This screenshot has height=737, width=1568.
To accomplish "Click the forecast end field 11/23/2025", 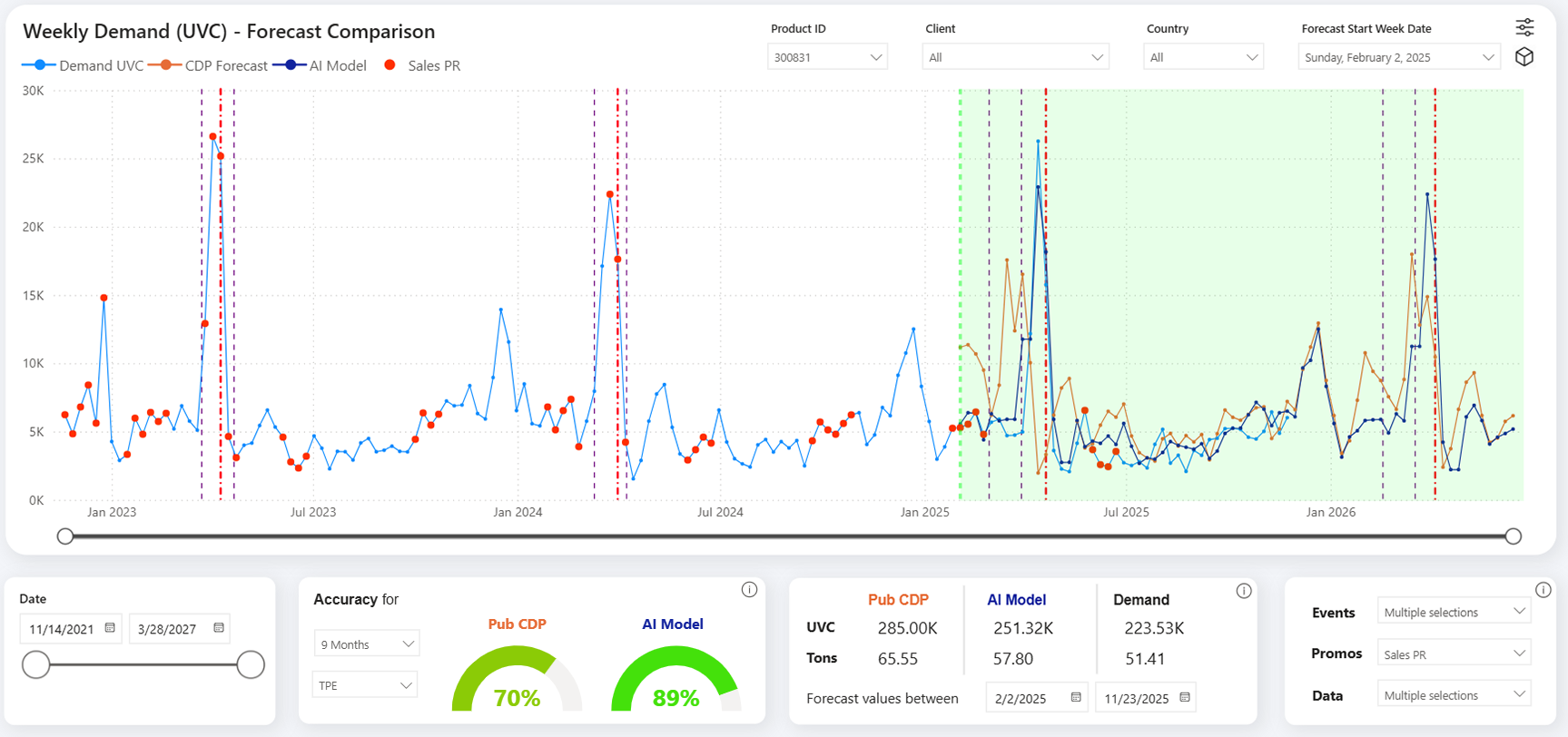I will coord(1146,698).
